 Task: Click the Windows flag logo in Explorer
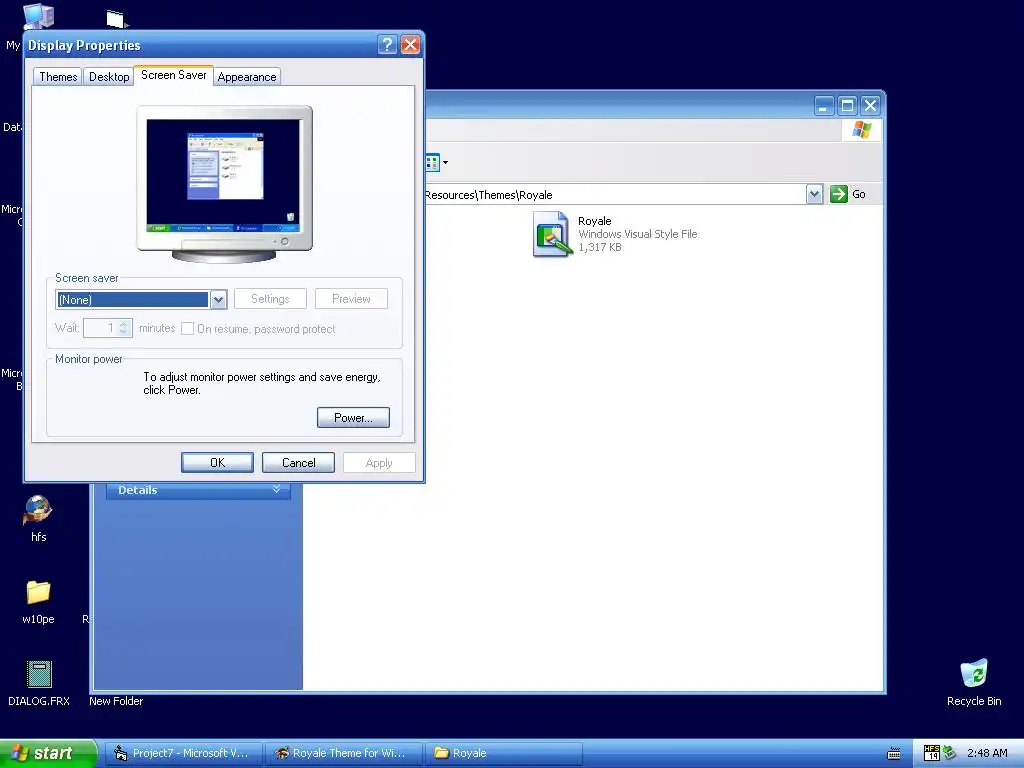tap(861, 129)
